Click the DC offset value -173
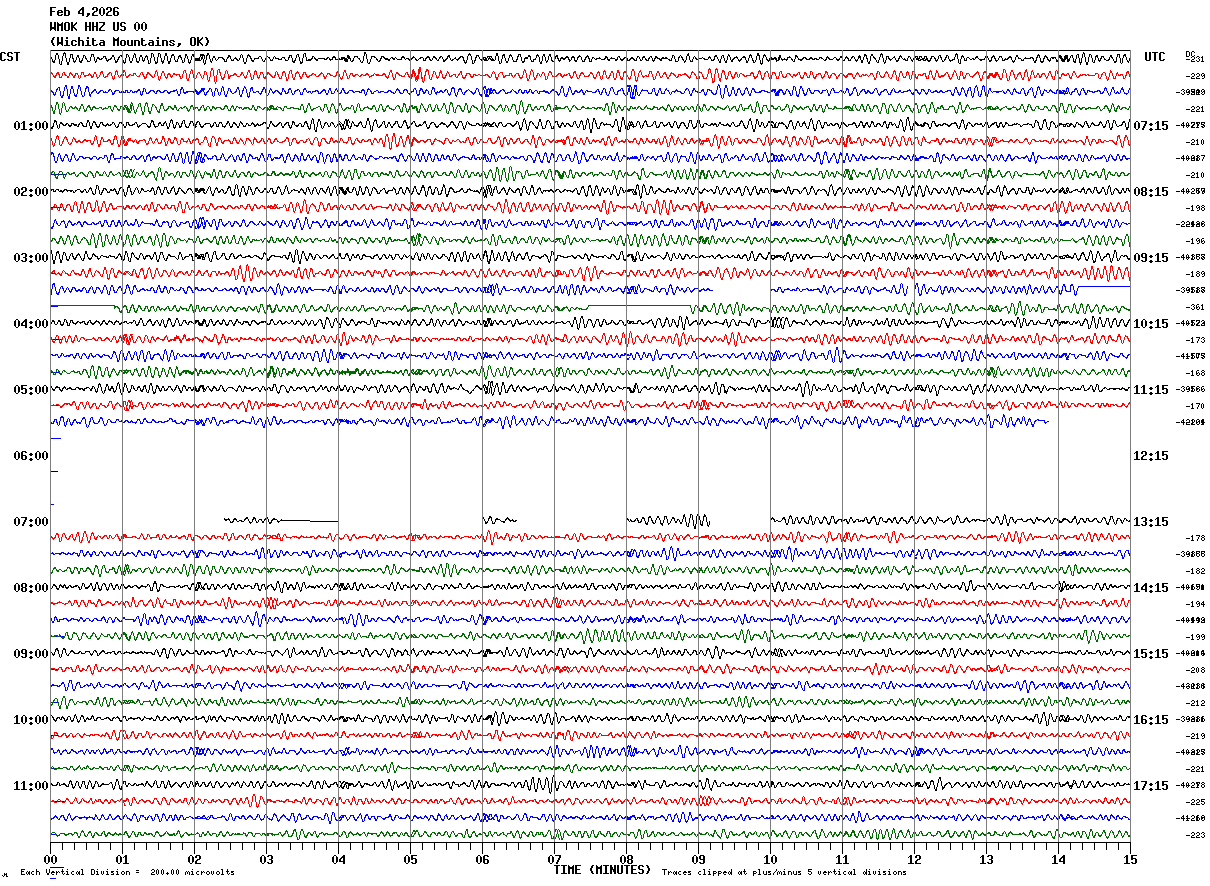Image resolution: width=1210 pixels, height=886 pixels. 1195,340
